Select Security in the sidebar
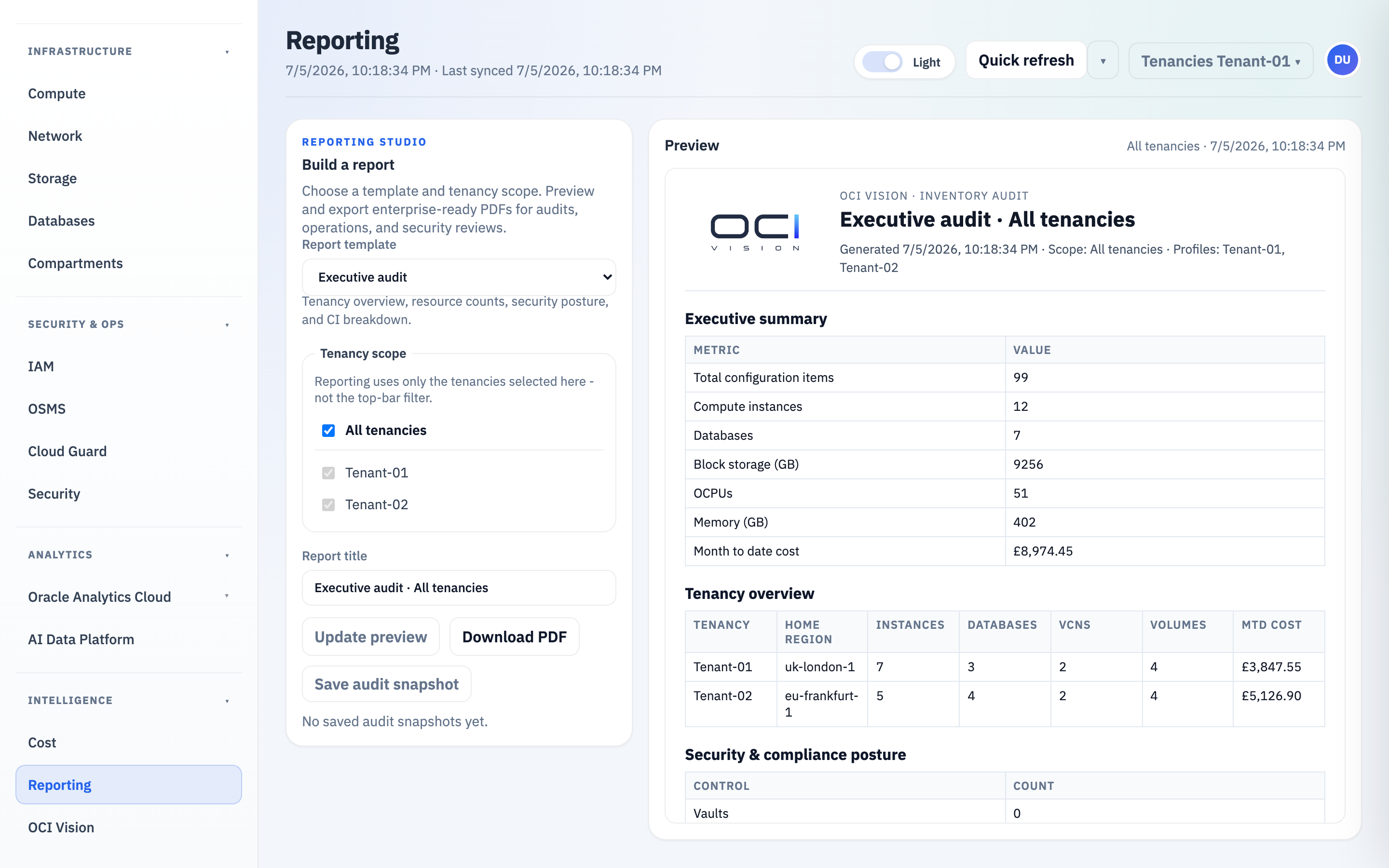The width and height of the screenshot is (1389, 868). (129, 494)
